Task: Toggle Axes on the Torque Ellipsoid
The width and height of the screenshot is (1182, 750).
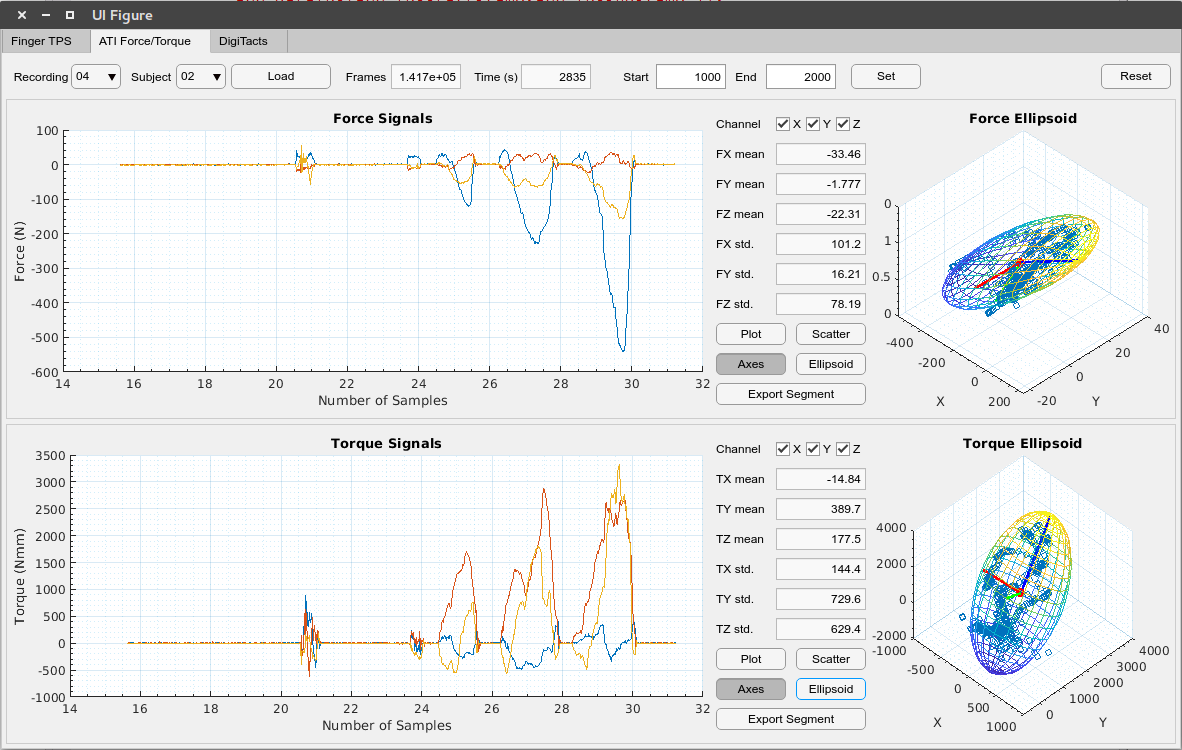Action: (x=750, y=688)
